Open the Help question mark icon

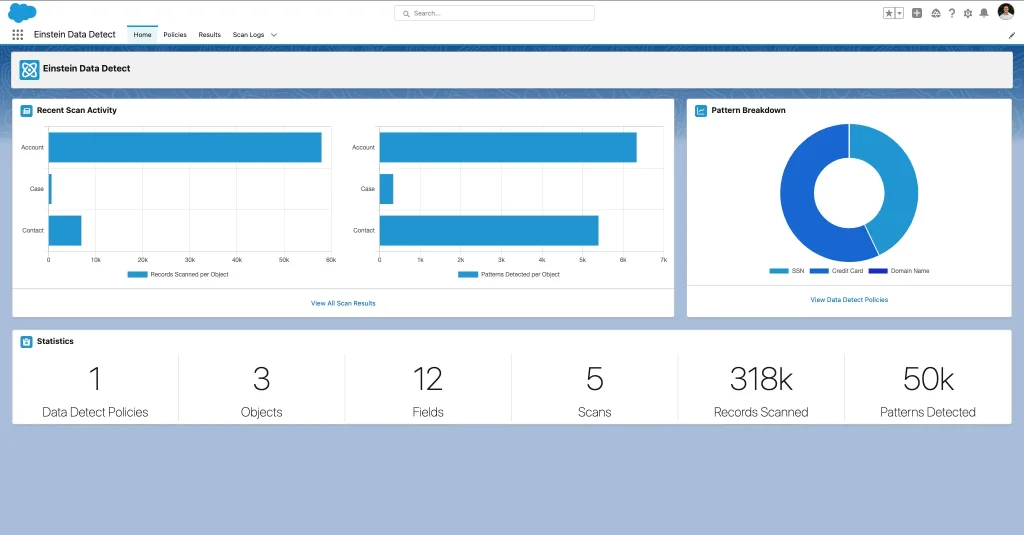point(952,13)
